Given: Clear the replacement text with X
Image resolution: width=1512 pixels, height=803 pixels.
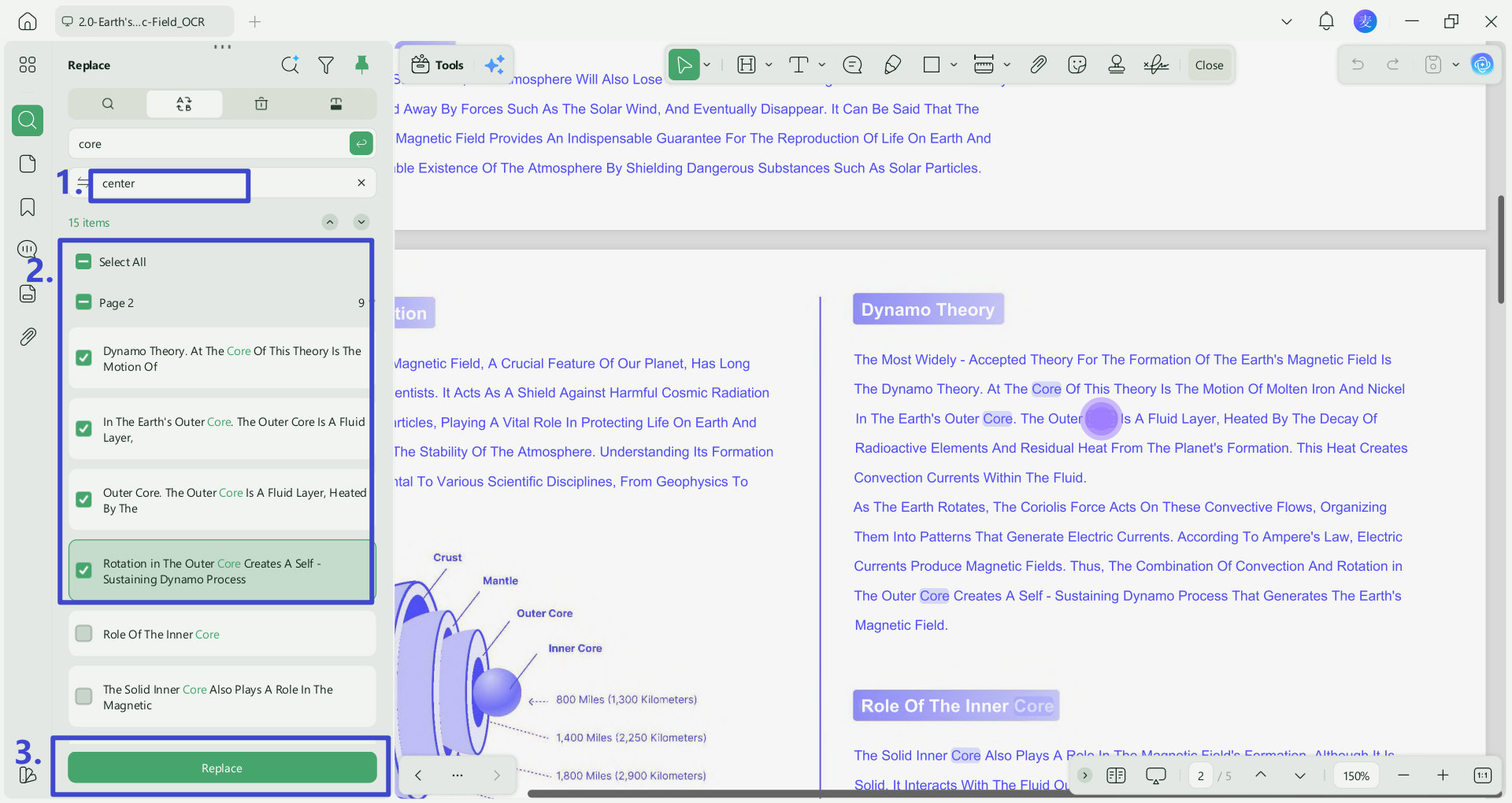Looking at the screenshot, I should click(x=361, y=183).
